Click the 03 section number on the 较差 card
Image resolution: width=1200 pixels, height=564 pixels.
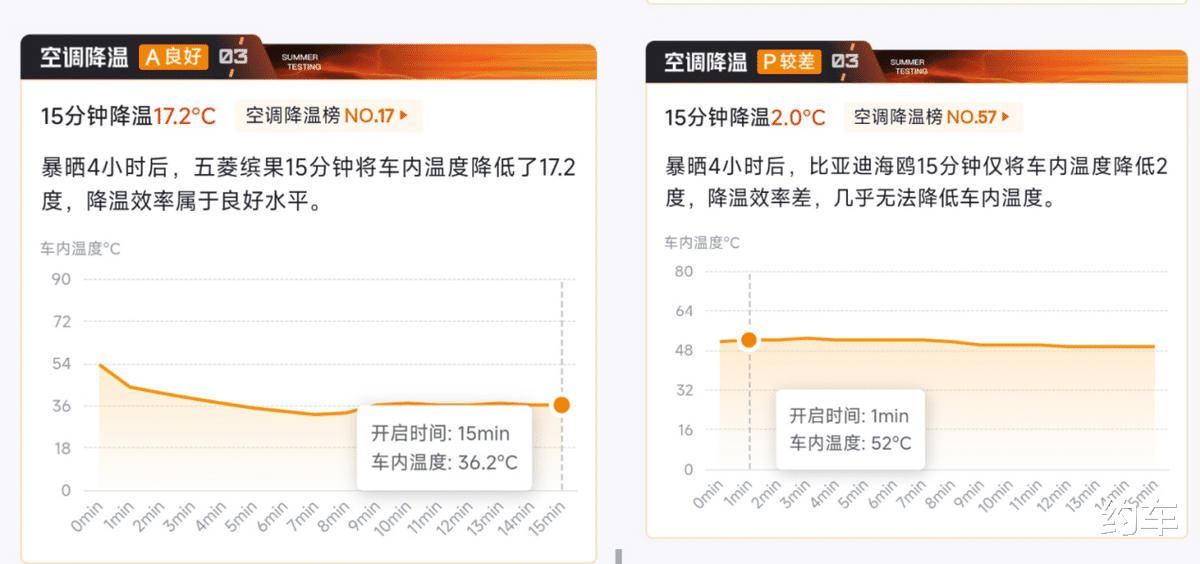point(845,62)
